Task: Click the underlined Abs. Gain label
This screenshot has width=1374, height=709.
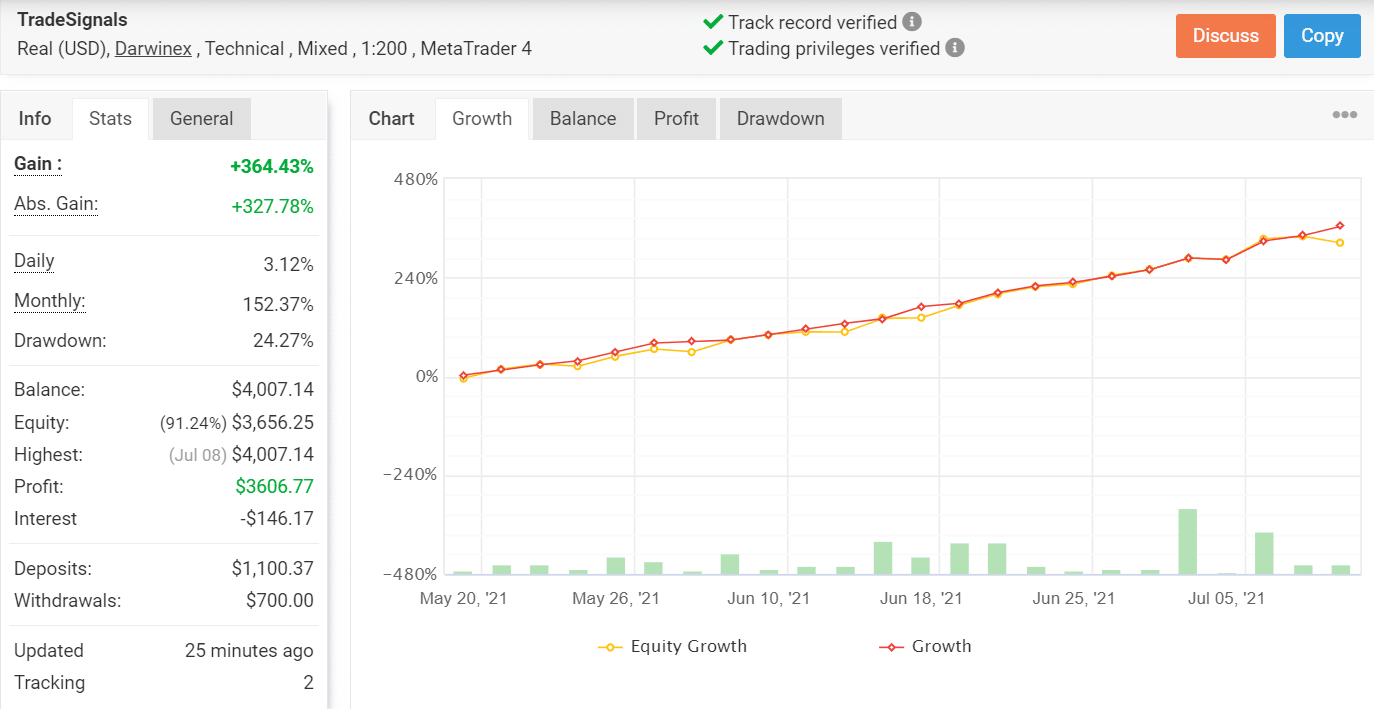Action: 56,204
